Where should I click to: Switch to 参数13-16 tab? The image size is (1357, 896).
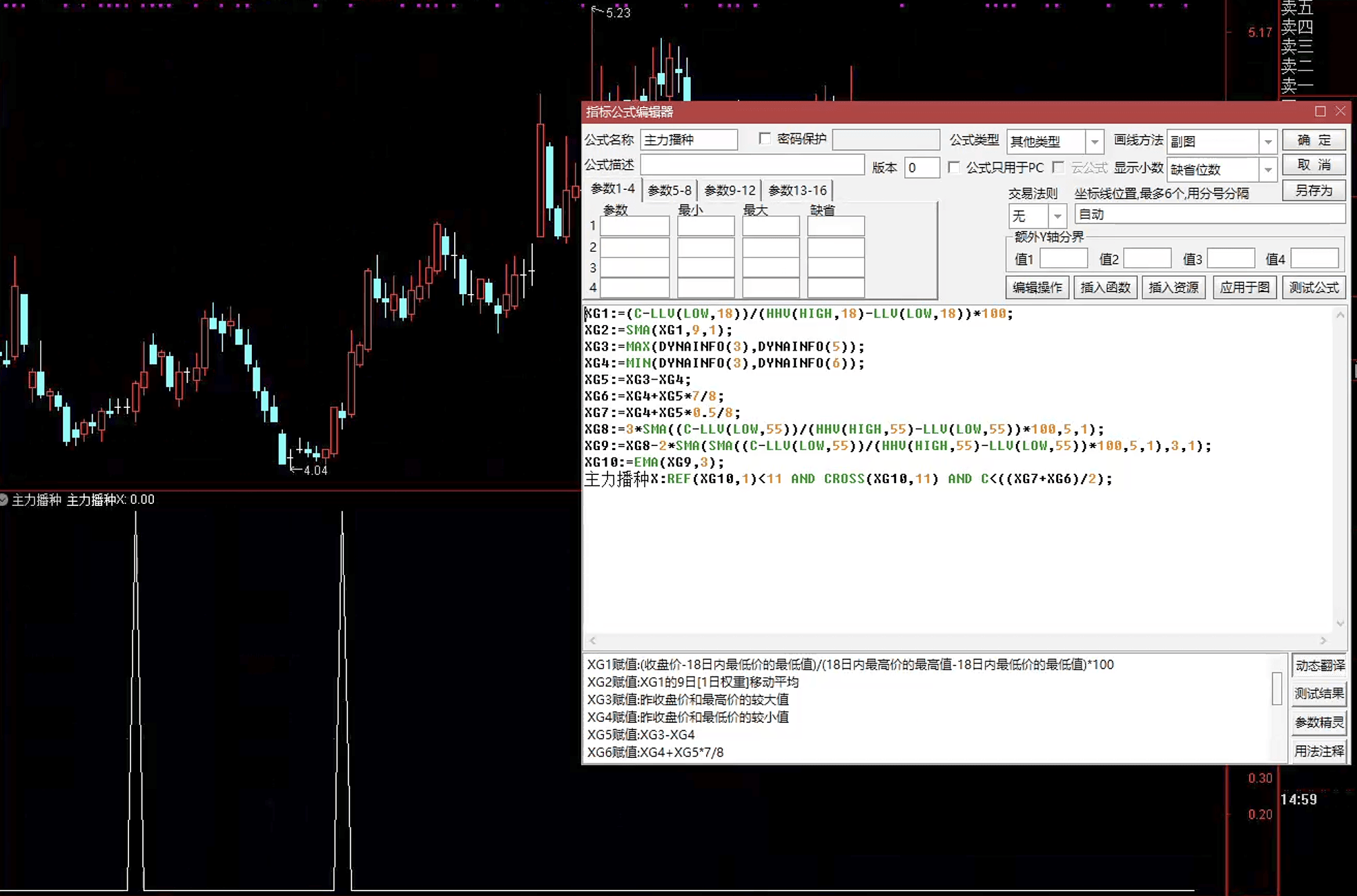797,190
